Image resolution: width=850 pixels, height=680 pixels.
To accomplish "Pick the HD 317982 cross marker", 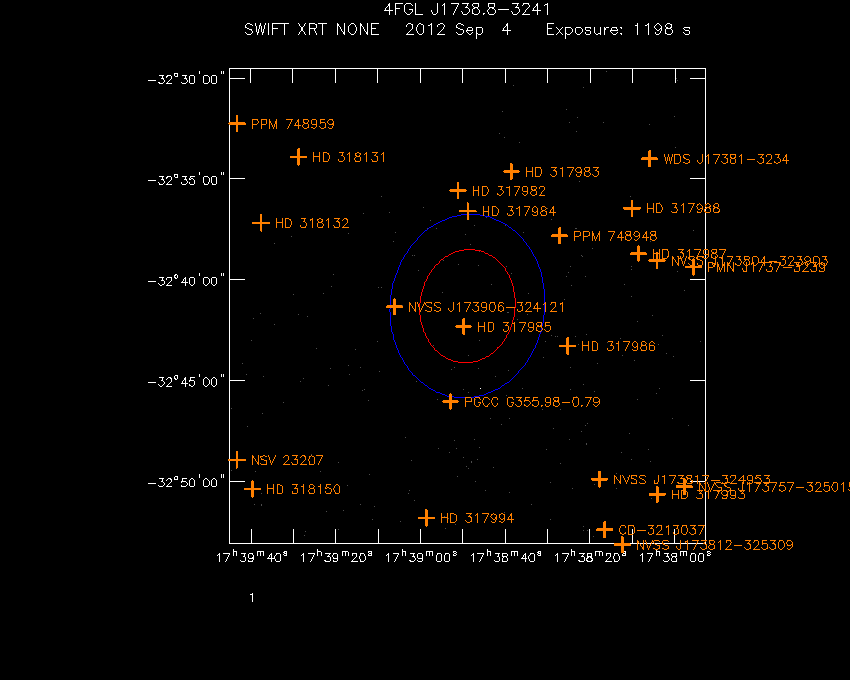I will pos(458,191).
